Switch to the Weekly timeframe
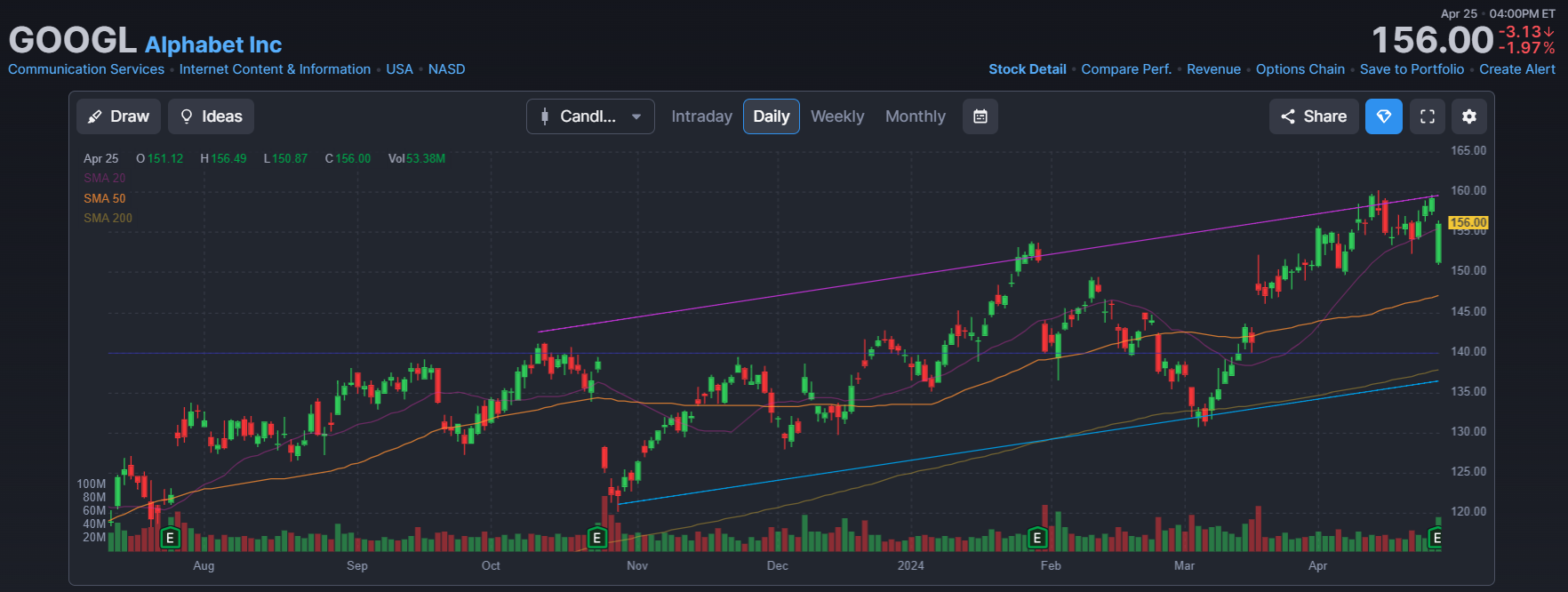The width and height of the screenshot is (1568, 592). pos(836,116)
